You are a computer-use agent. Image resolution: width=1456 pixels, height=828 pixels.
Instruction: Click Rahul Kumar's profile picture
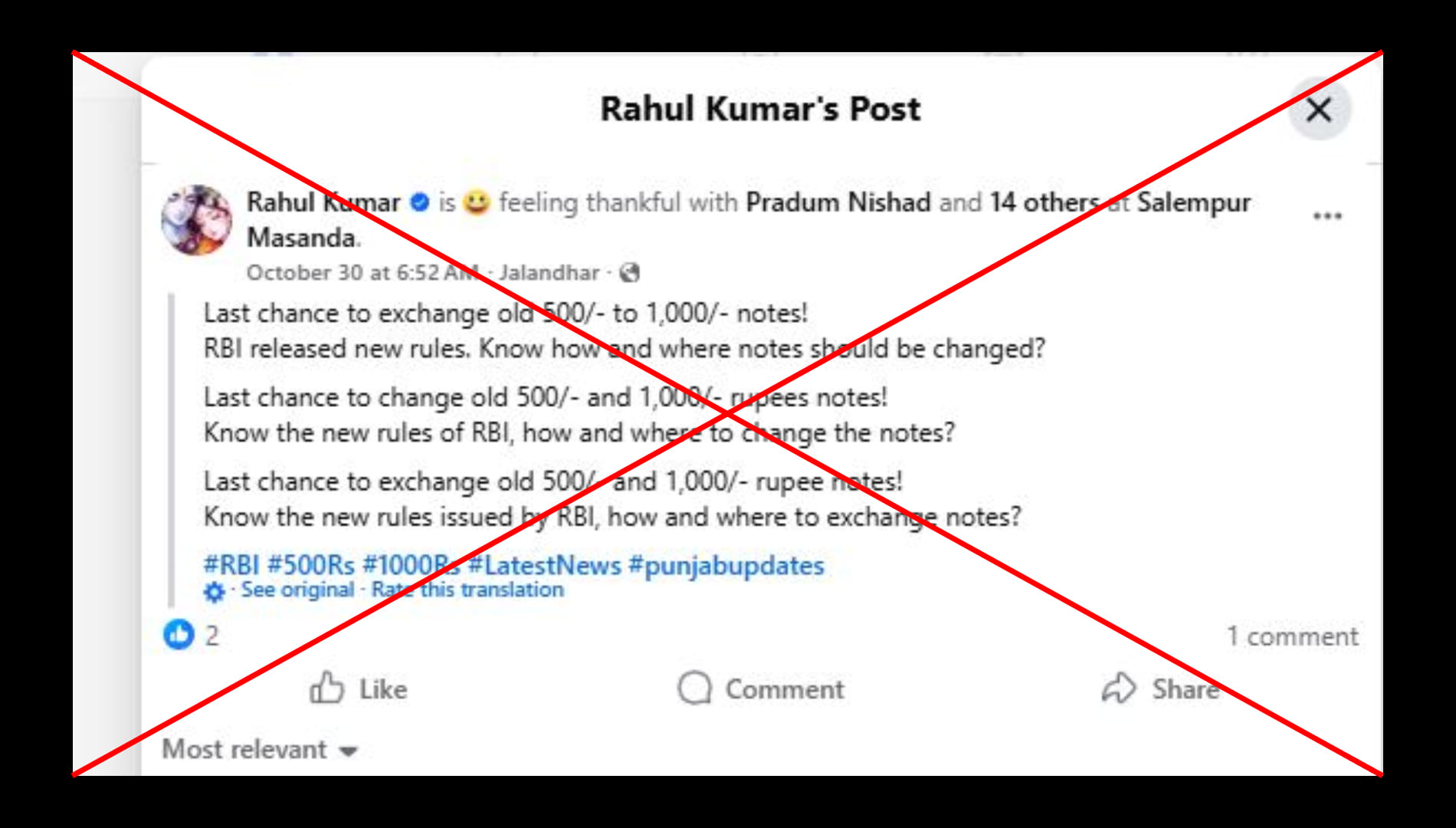point(196,220)
